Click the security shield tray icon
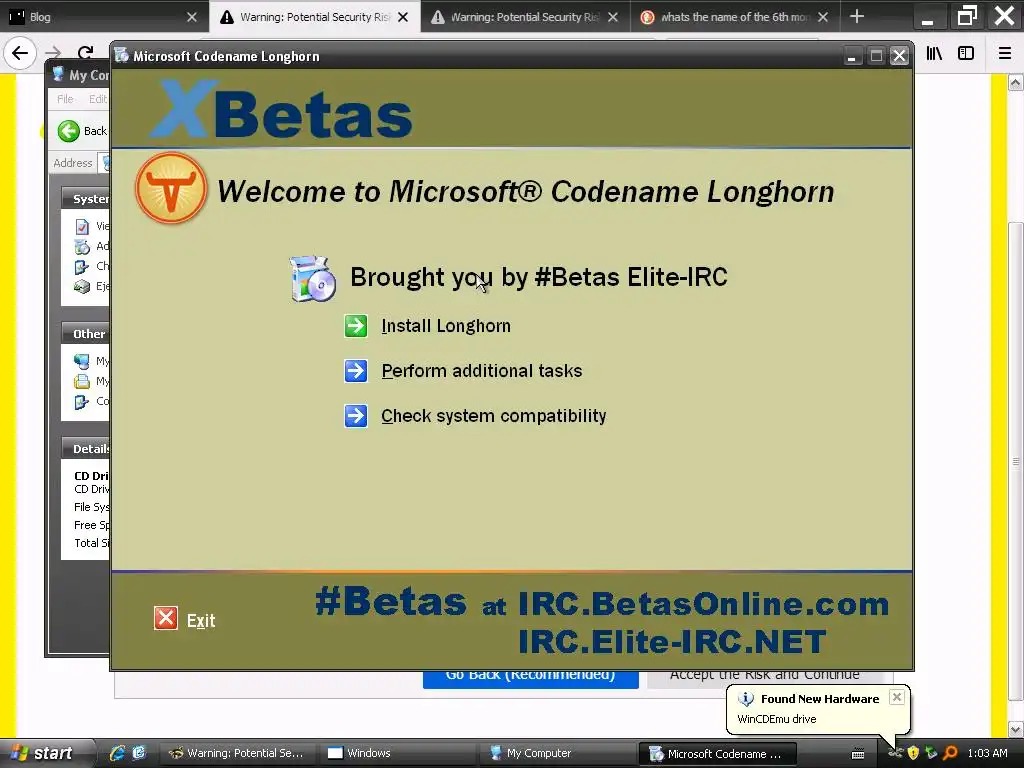Image resolution: width=1024 pixels, height=768 pixels. (913, 753)
